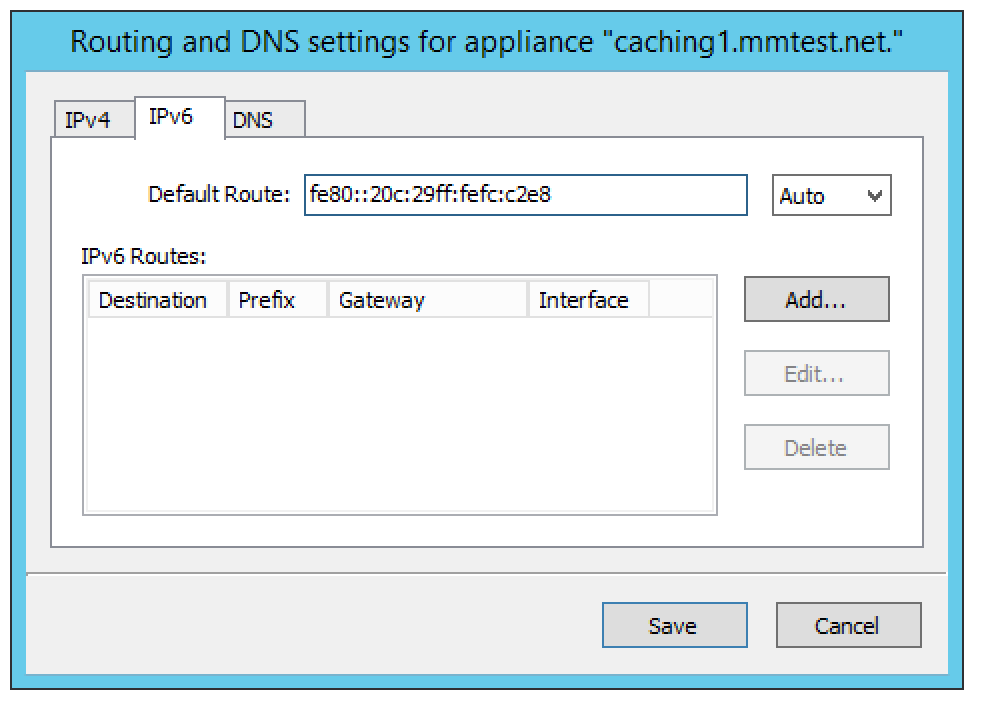Screen dimensions: 986x706
Task: Click the disabled Delete button
Action: 815,448
